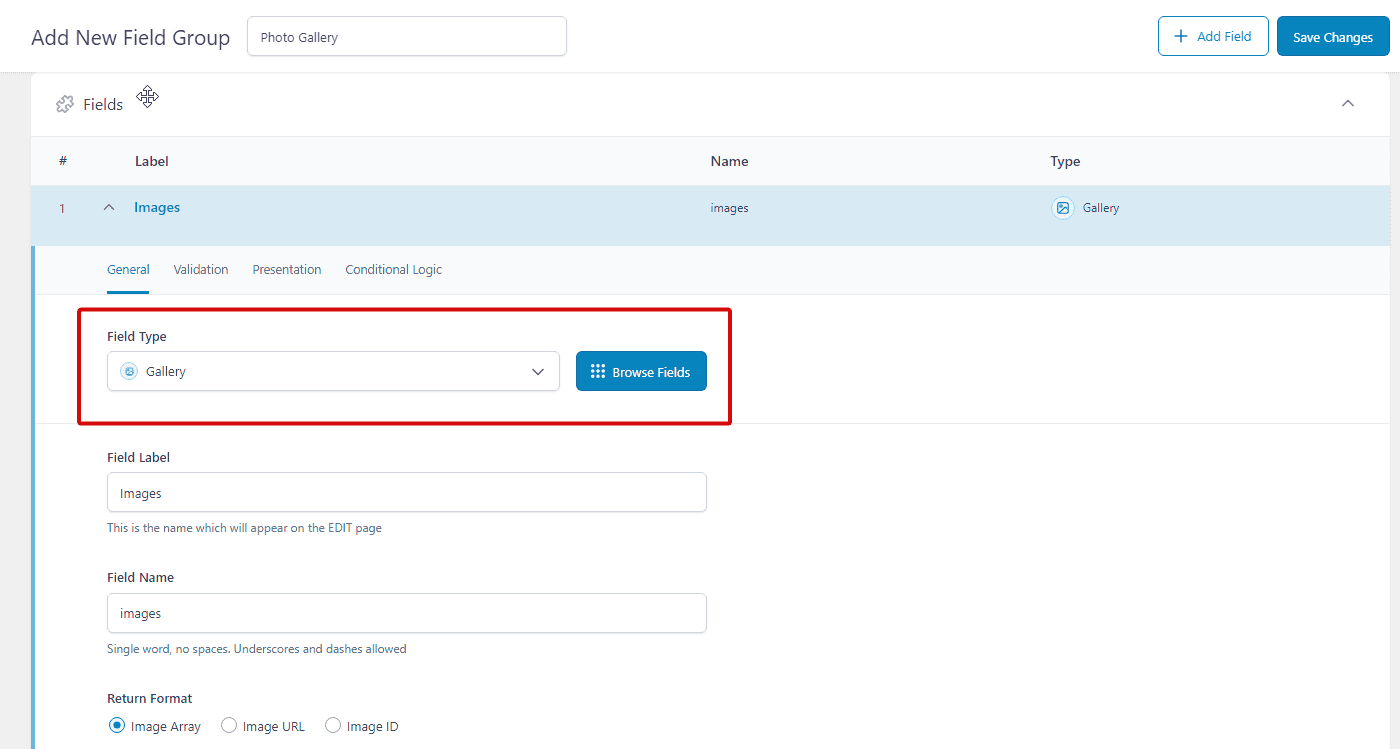Click the Gallery type icon in Images row
This screenshot has width=1400, height=749.
pos(1063,208)
